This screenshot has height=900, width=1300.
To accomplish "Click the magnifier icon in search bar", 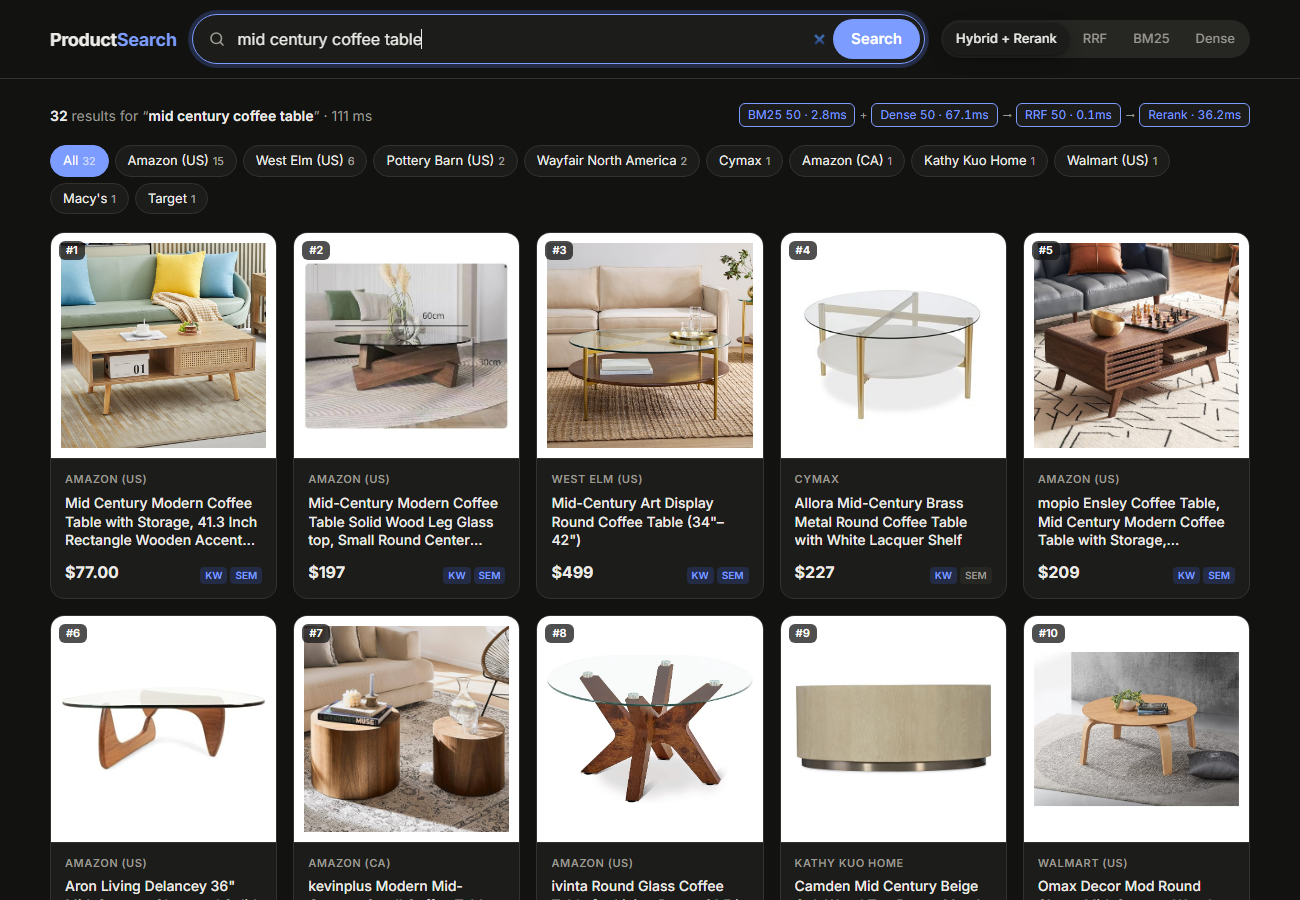I will point(217,39).
